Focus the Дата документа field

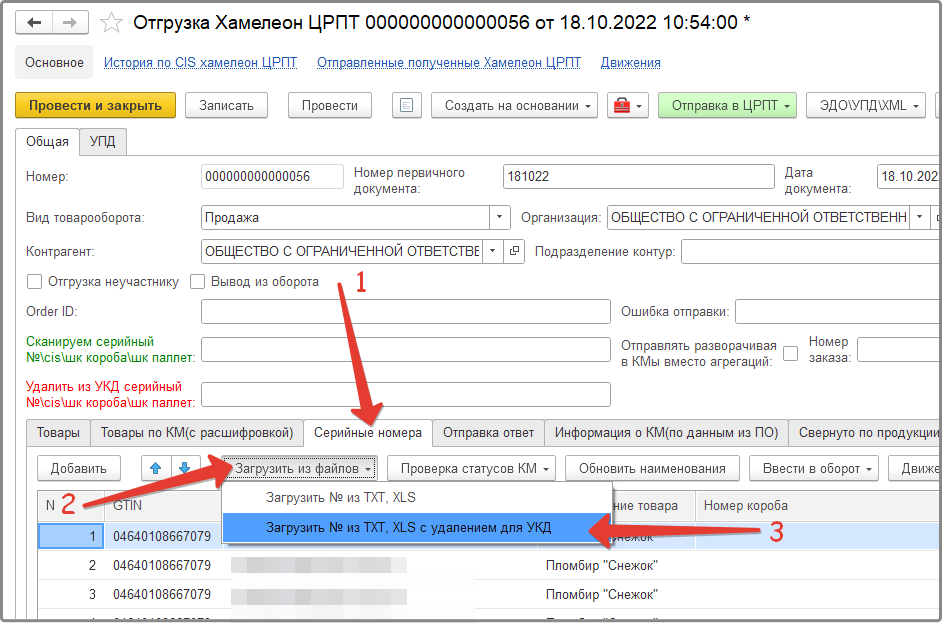tap(908, 177)
